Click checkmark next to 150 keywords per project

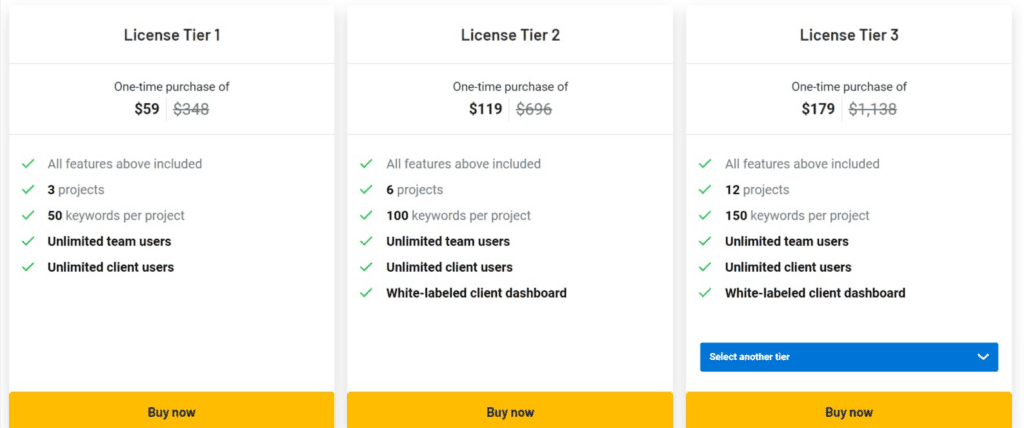(x=705, y=215)
